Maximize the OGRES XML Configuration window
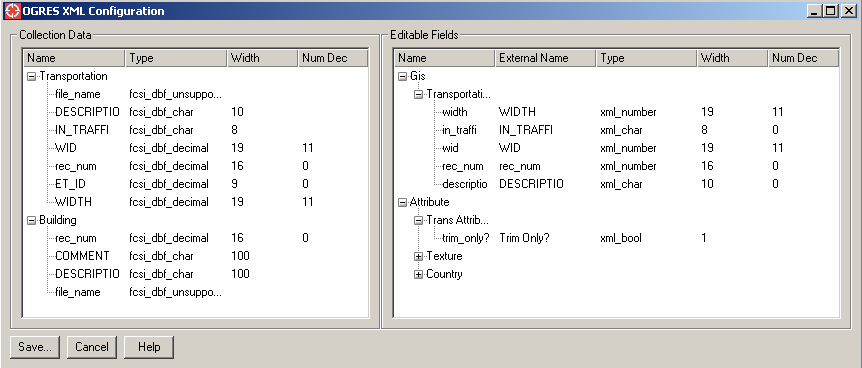The image size is (862, 368). (831, 10)
